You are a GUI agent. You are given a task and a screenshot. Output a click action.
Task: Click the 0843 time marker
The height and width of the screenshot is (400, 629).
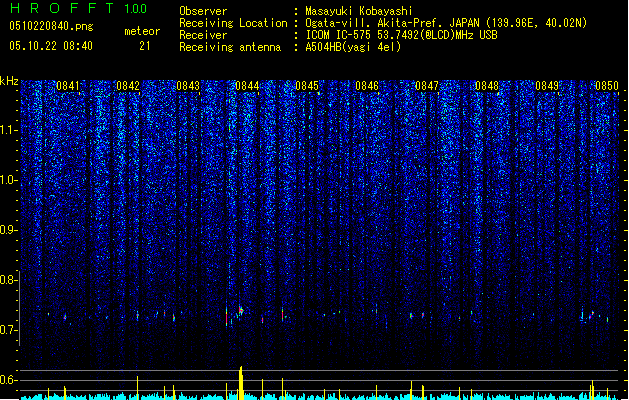pyautogui.click(x=188, y=86)
